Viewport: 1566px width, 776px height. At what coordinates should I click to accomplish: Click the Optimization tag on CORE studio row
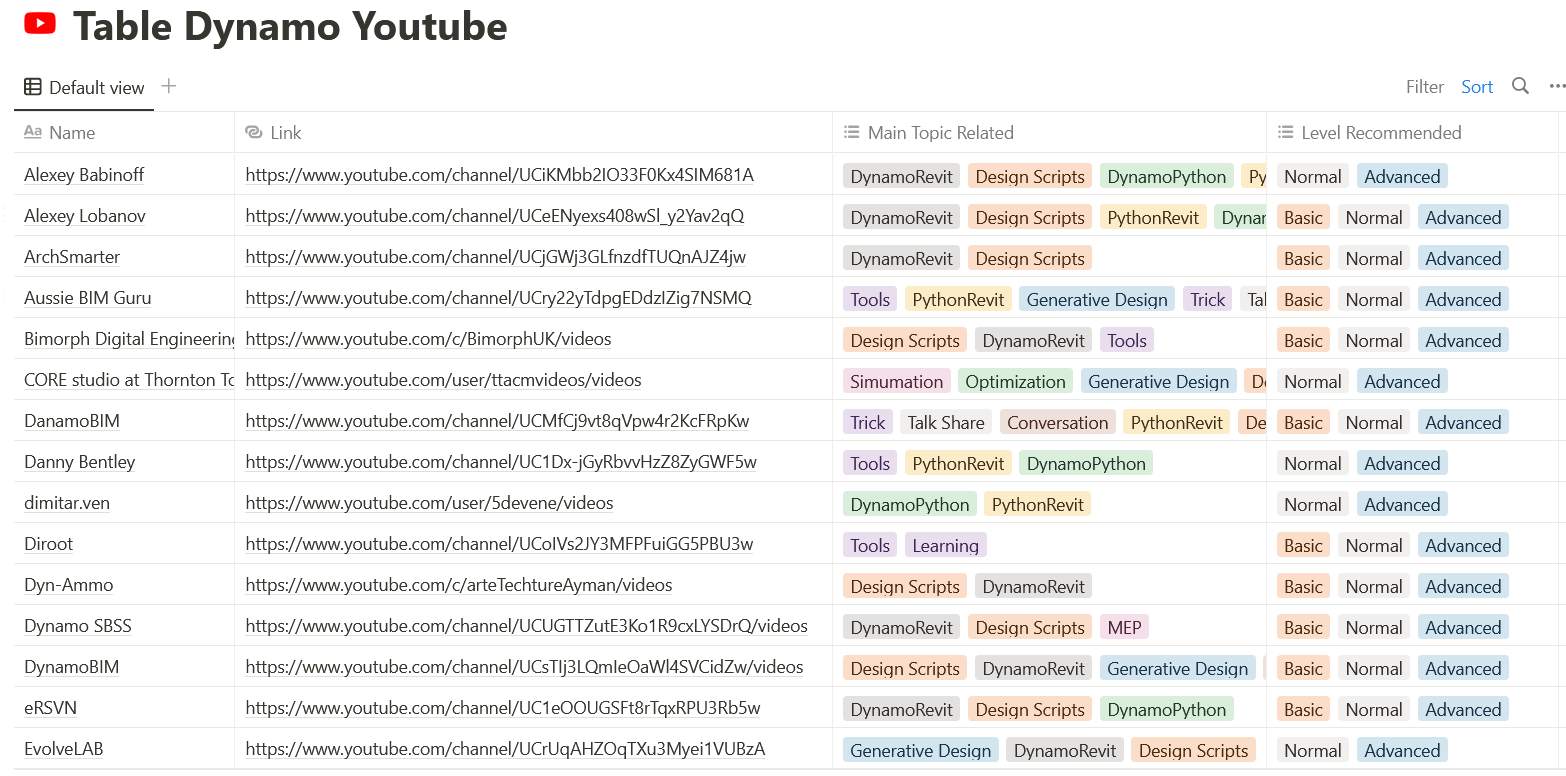click(x=1015, y=381)
